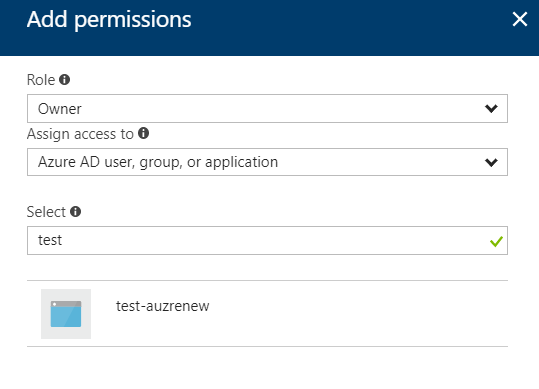Viewport: 539px width, 389px height.
Task: Expand the Role dropdown chevron arrow
Action: tap(491, 109)
